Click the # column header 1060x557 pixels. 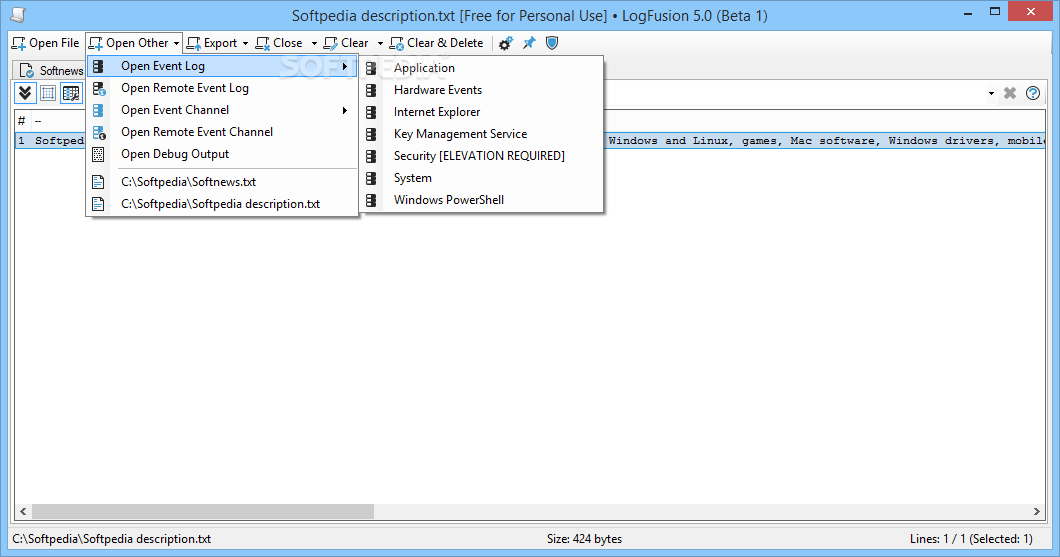click(x=22, y=121)
